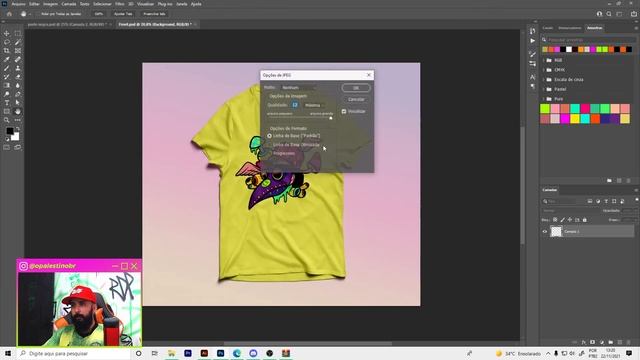Image resolution: width=640 pixels, height=360 pixels.
Task: Select the Pen tool
Action: coord(18,94)
